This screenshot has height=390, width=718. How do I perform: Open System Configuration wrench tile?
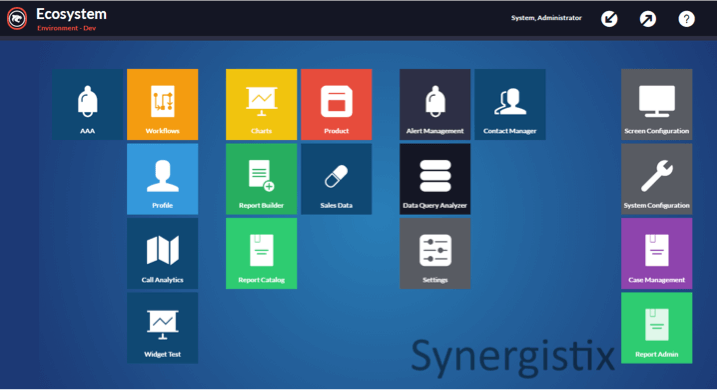point(657,179)
